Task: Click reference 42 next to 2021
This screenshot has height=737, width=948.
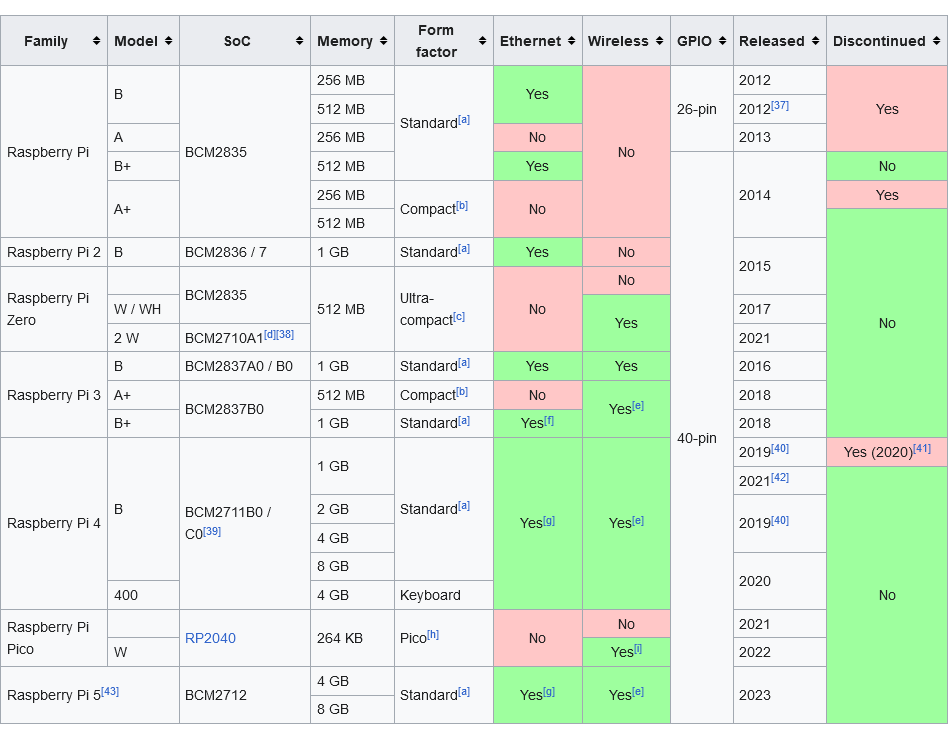Action: coord(780,477)
